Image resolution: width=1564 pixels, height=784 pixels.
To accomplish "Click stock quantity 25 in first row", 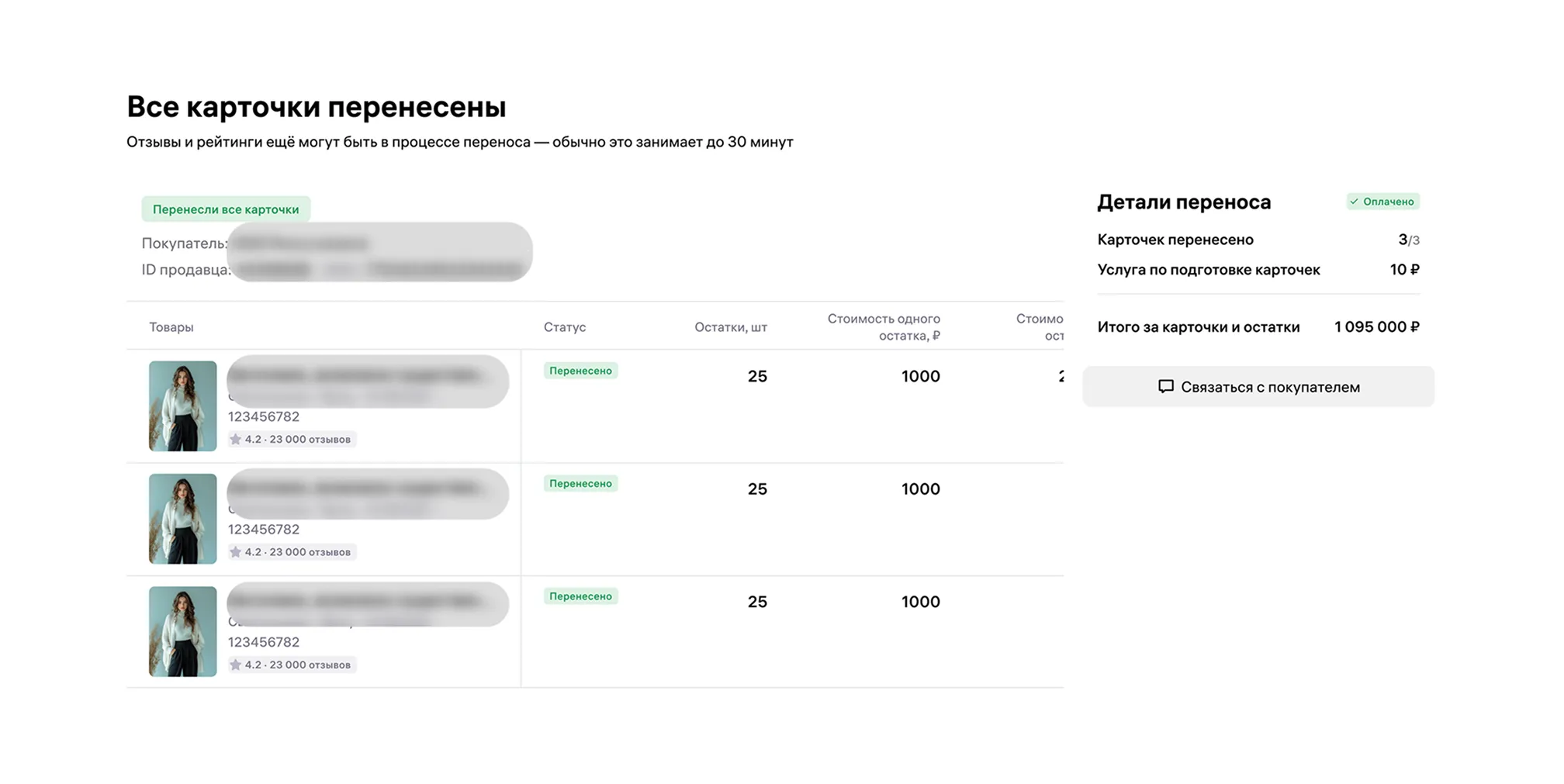I will 757,376.
